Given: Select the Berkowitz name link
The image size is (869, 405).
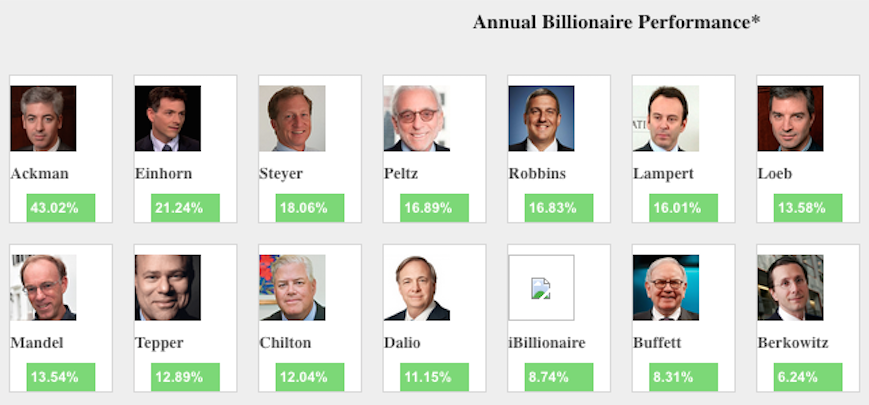Looking at the screenshot, I should (x=793, y=343).
